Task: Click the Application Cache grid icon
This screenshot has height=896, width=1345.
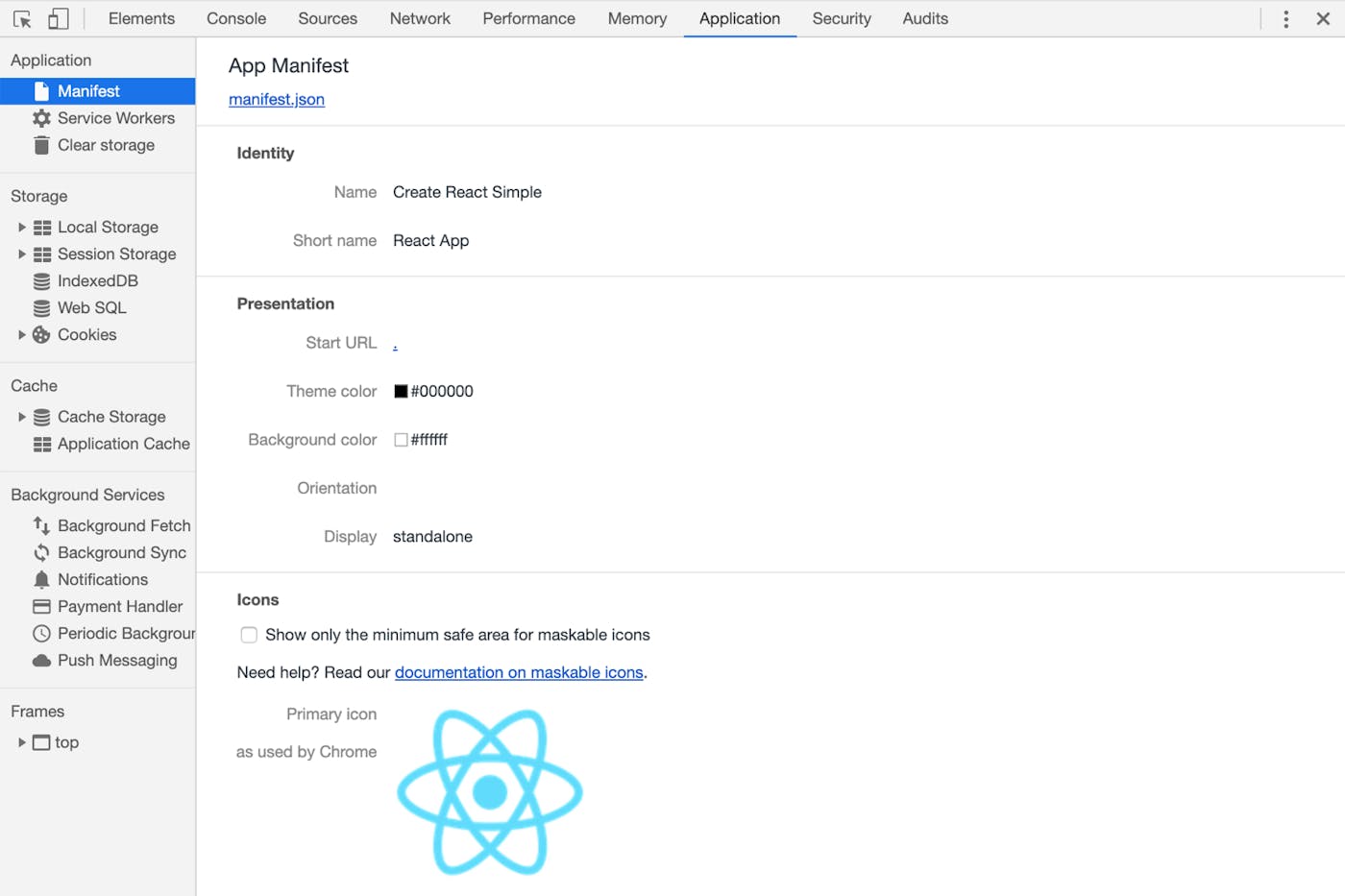Action: tap(42, 445)
